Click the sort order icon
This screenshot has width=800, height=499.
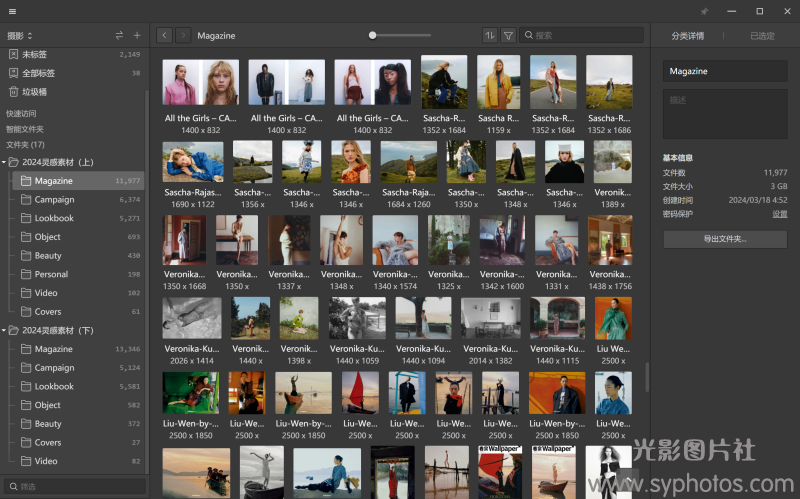click(489, 35)
